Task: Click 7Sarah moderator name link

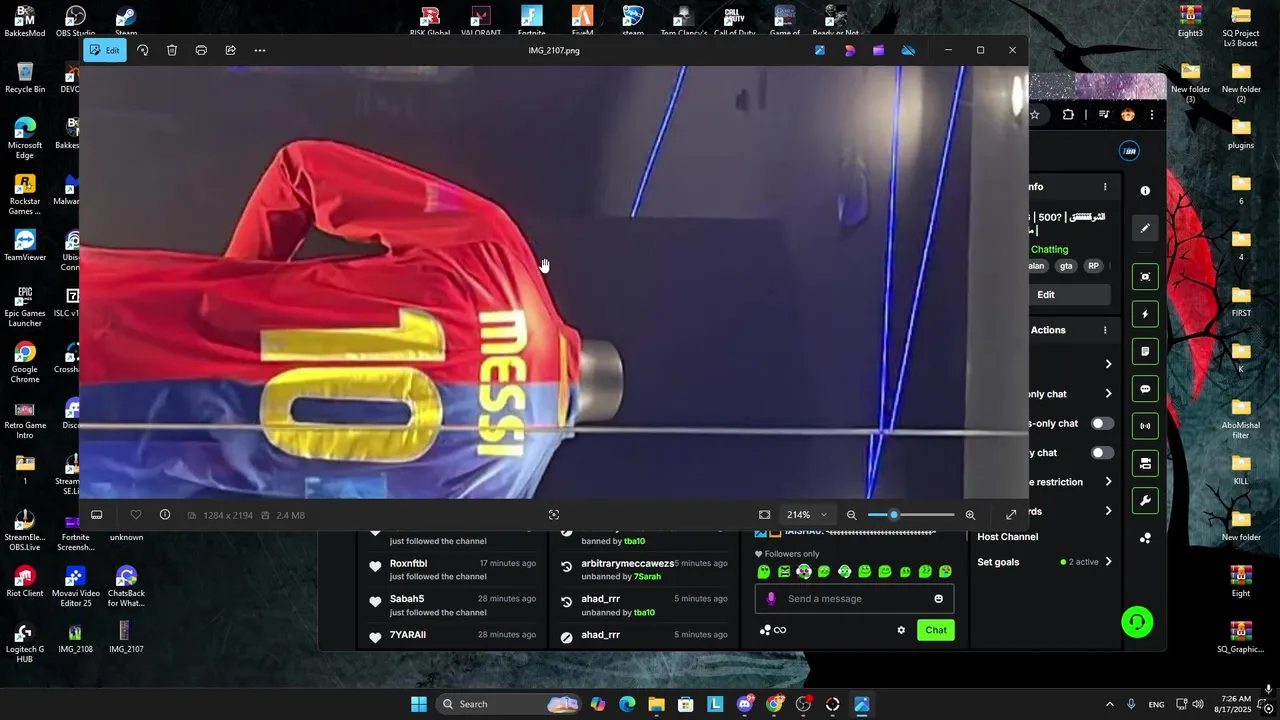Action: 647,577
